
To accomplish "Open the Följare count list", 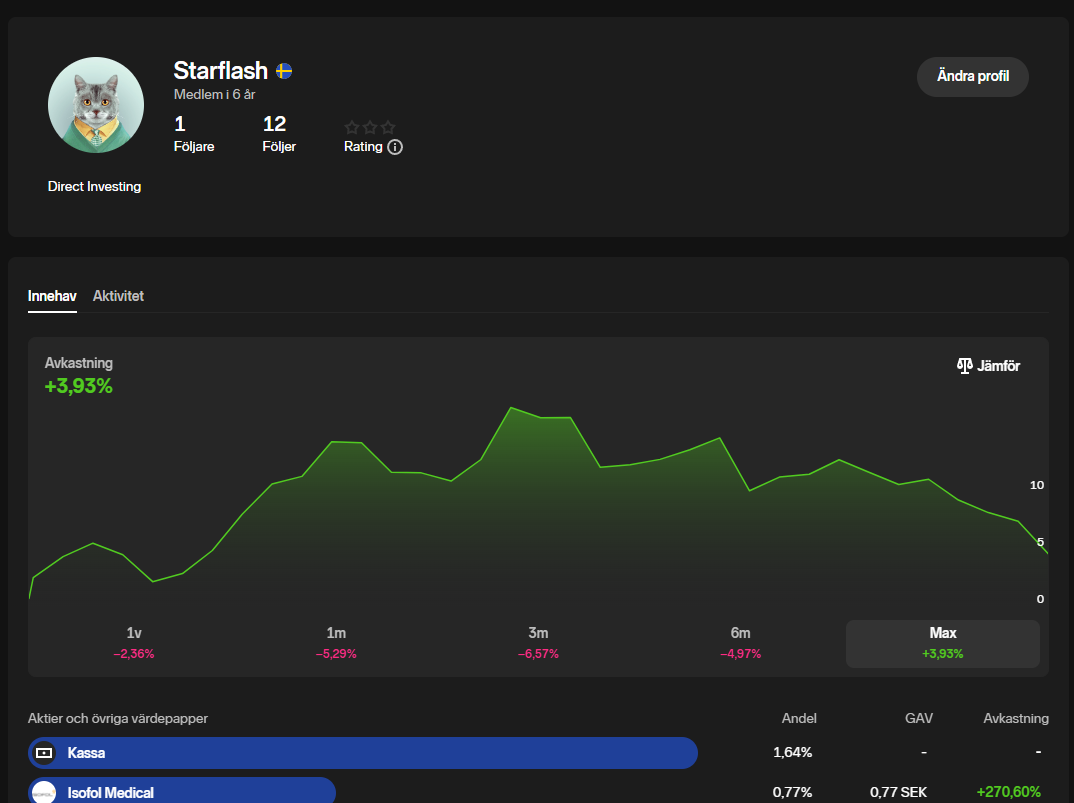I will pyautogui.click(x=193, y=134).
